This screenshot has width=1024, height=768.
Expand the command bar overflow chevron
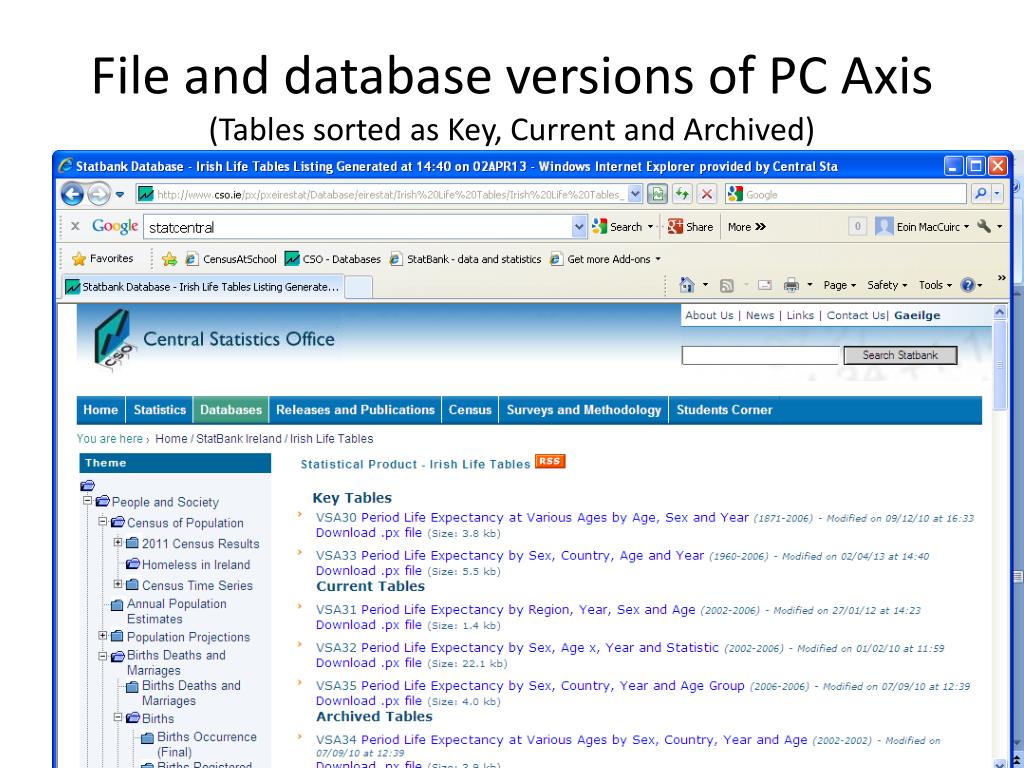click(x=1002, y=278)
